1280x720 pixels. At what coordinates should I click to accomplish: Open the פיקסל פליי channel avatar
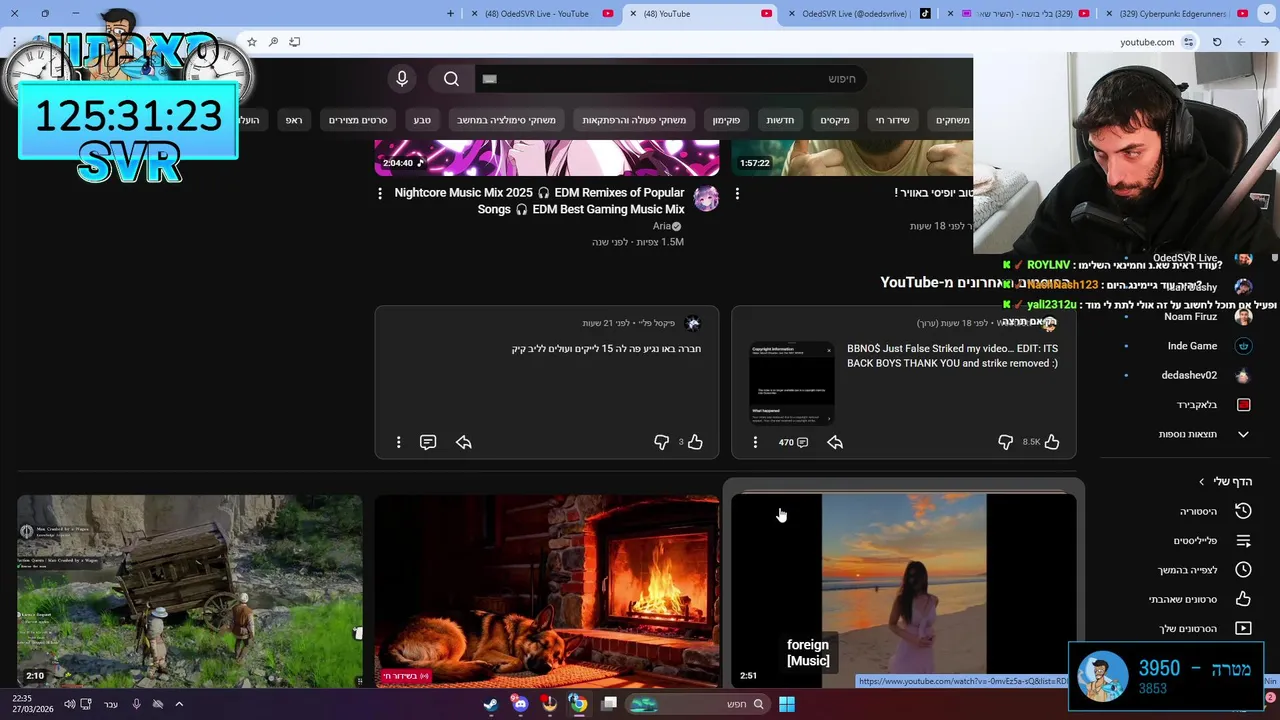coord(692,323)
